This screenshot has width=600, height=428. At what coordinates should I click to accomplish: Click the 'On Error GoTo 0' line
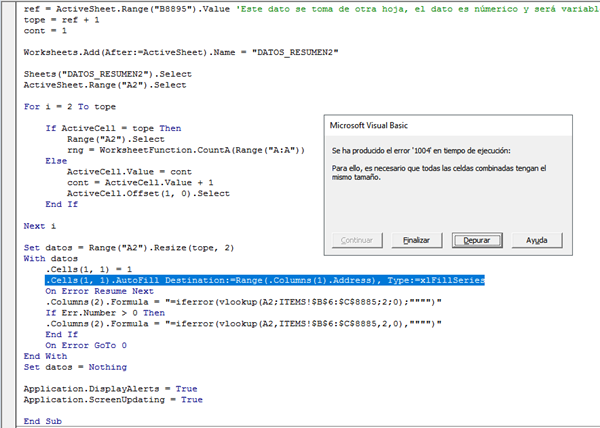coord(86,345)
